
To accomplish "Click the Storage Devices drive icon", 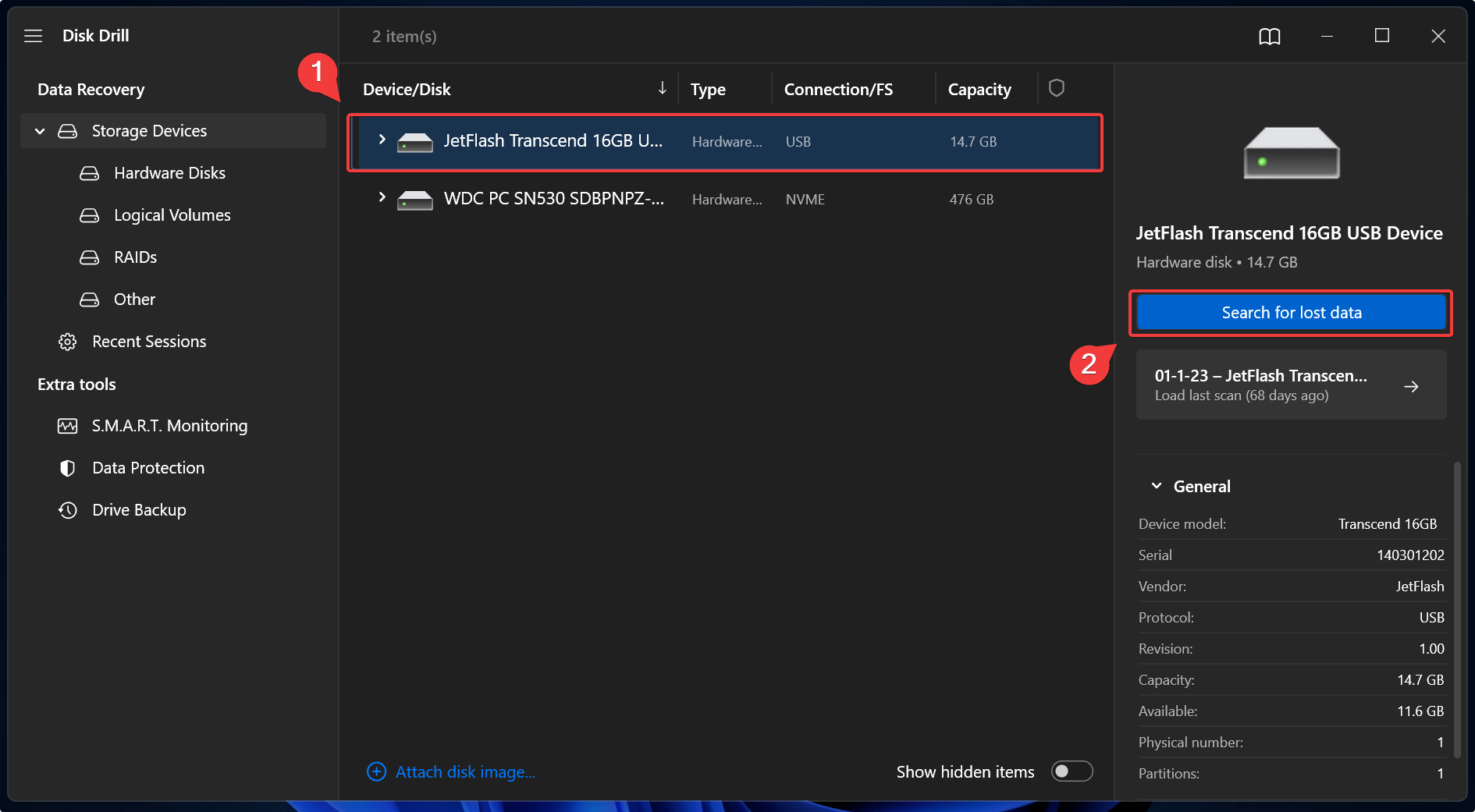I will [x=68, y=131].
